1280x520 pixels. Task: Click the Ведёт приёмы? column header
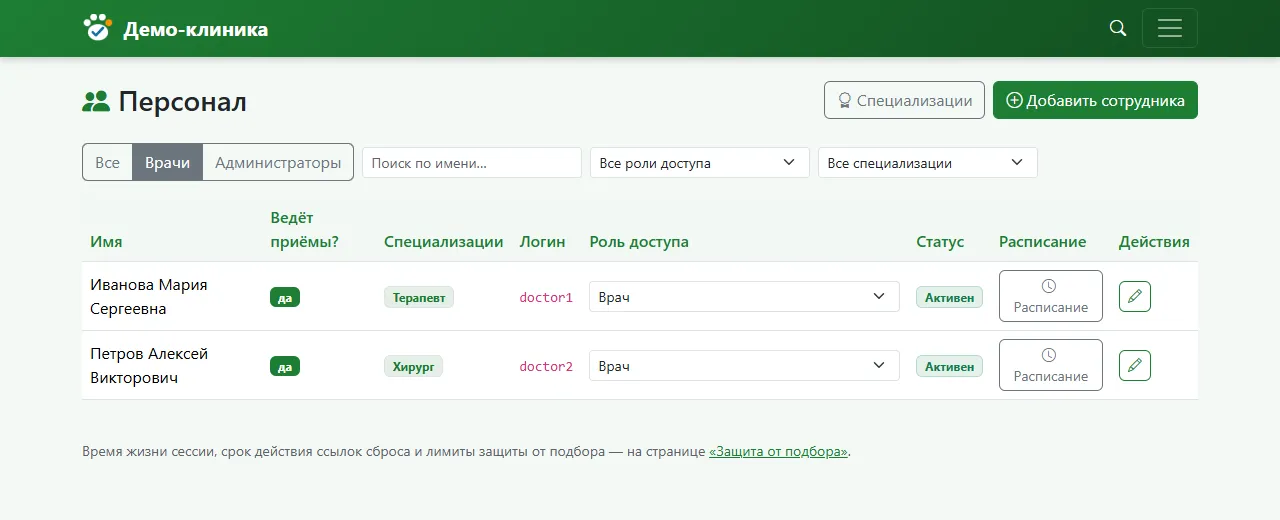[305, 229]
